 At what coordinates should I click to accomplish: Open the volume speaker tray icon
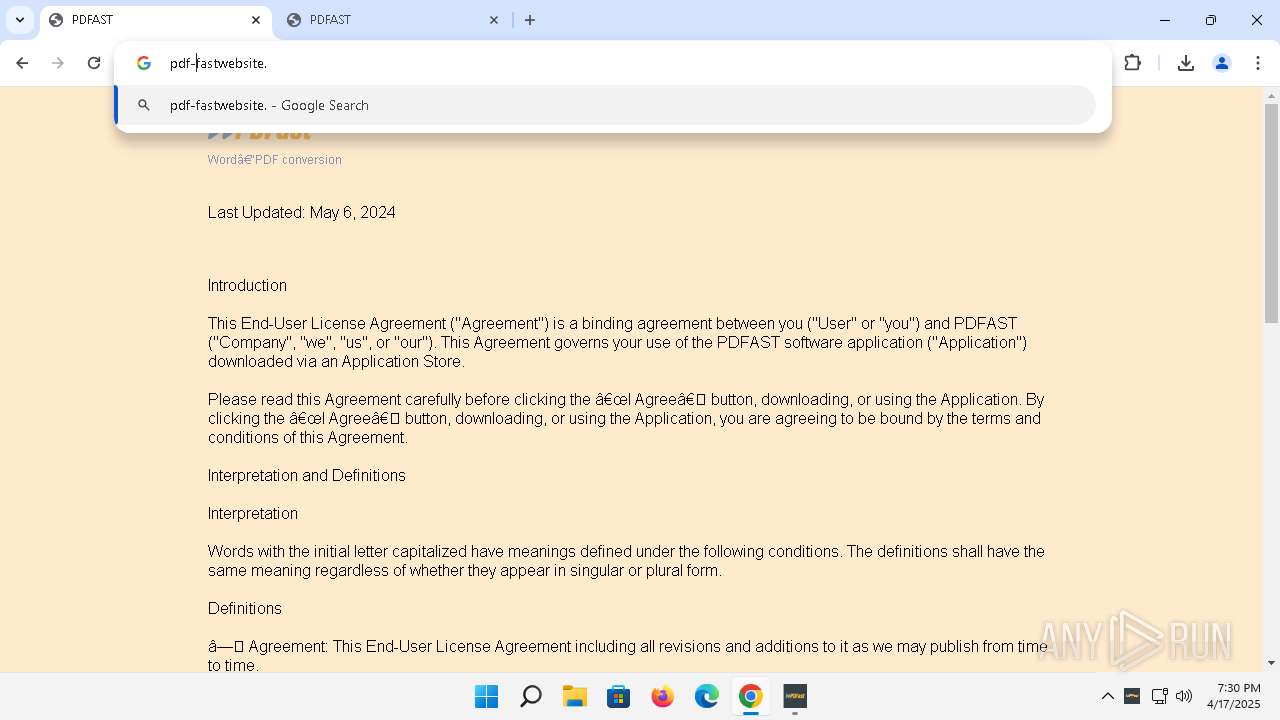[1185, 696]
